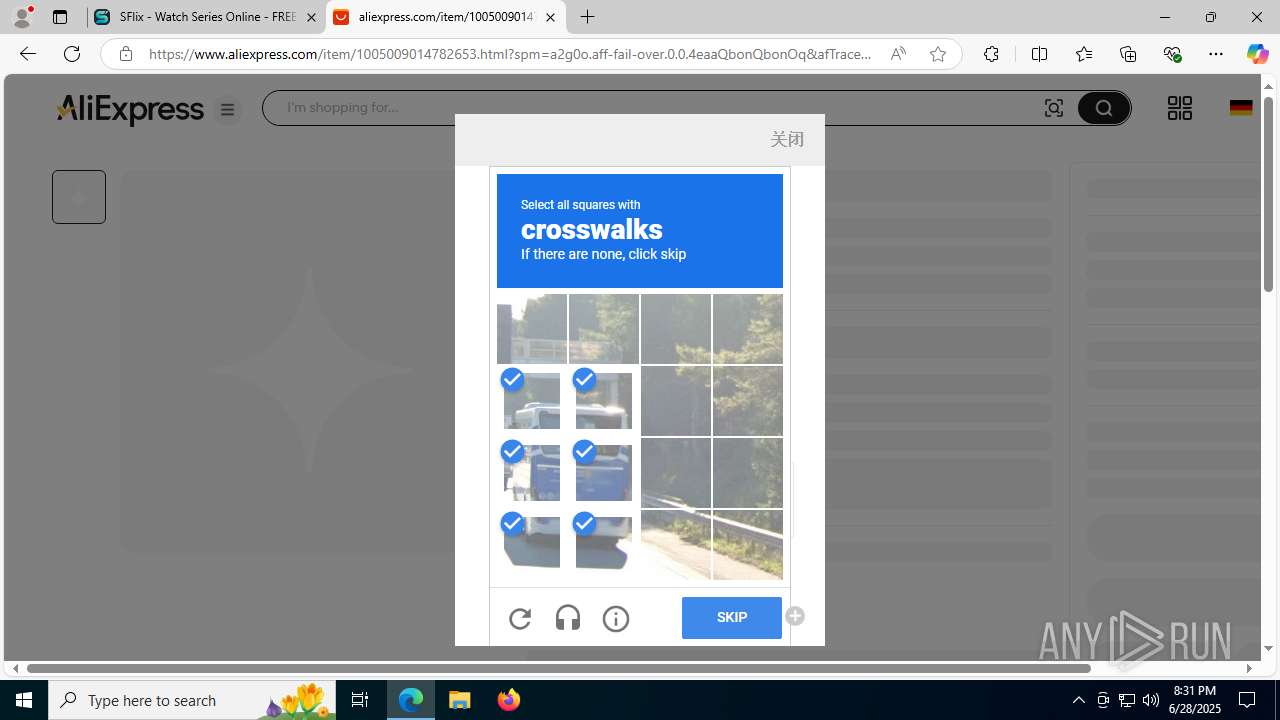
Task: Close the captcha dialog via 关闭
Action: pos(787,139)
